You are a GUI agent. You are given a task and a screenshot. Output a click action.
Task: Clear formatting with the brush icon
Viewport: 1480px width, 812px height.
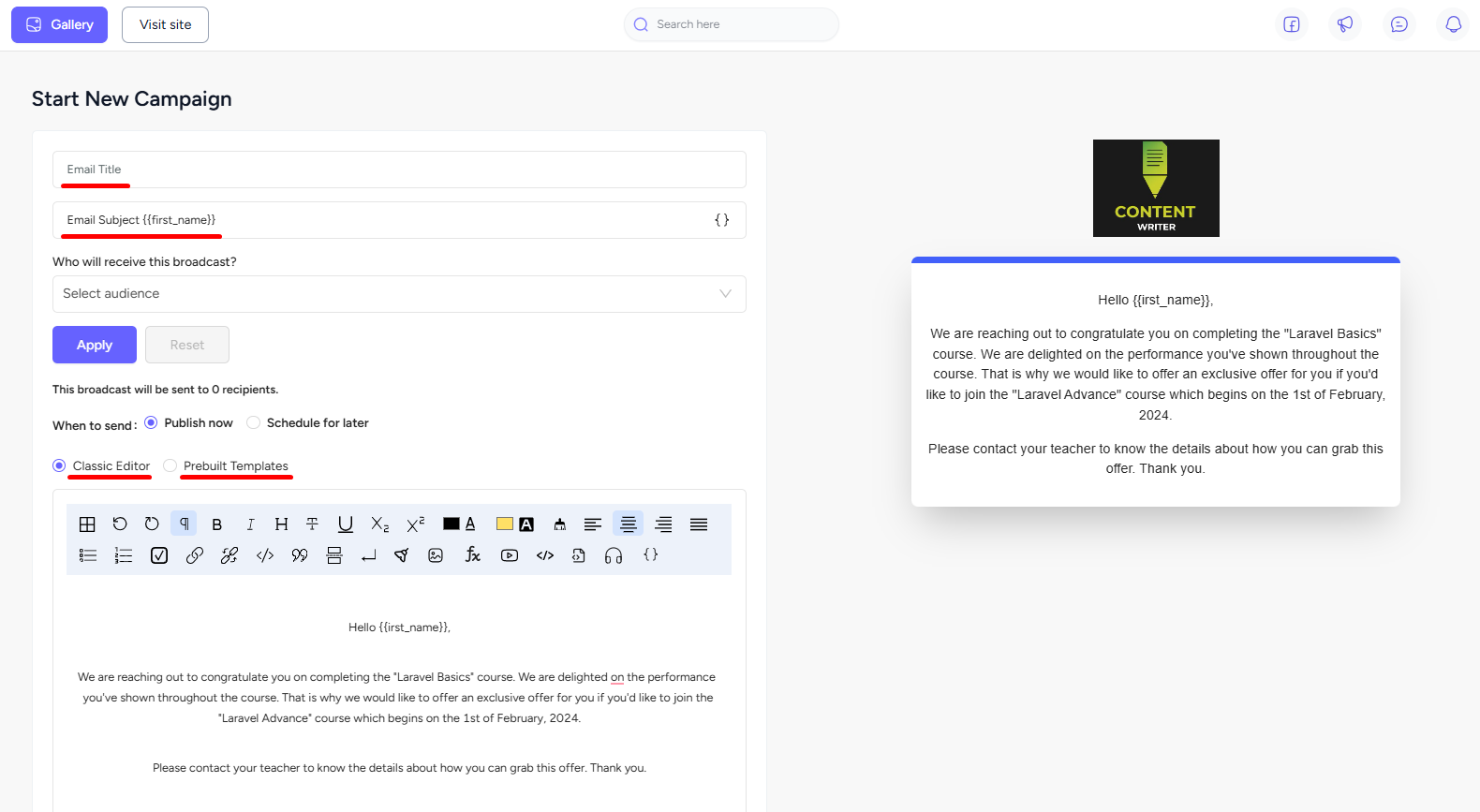pyautogui.click(x=560, y=524)
